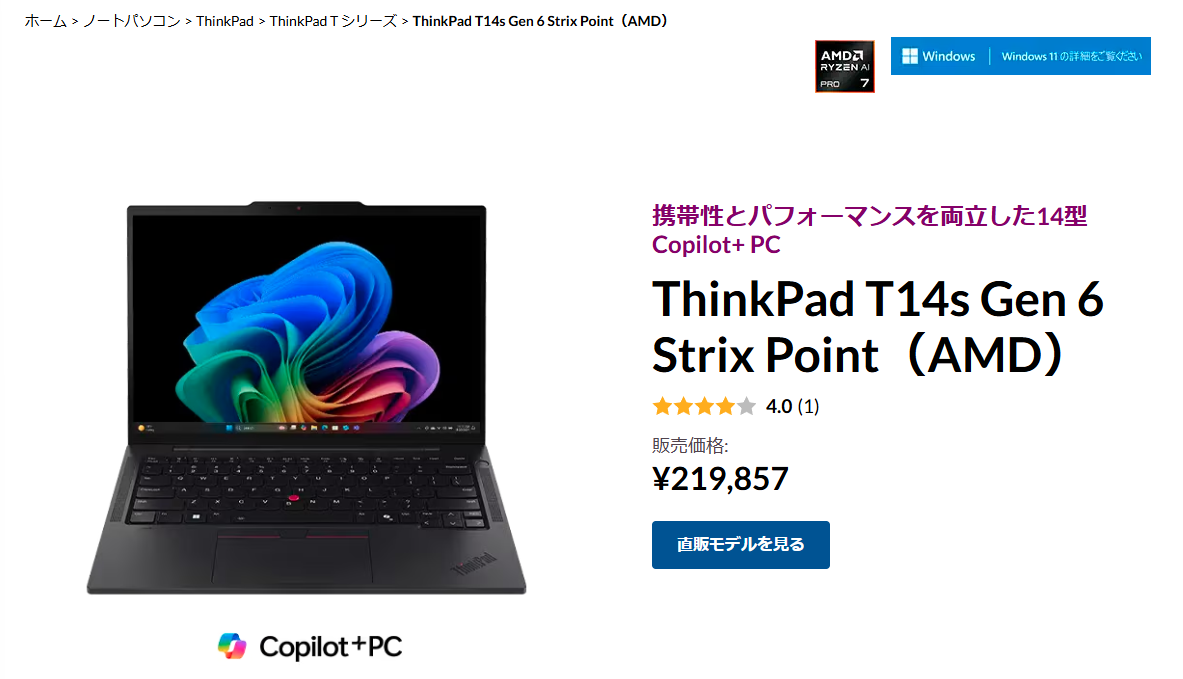
Task: Click the ¥219,857 price text
Action: point(720,478)
